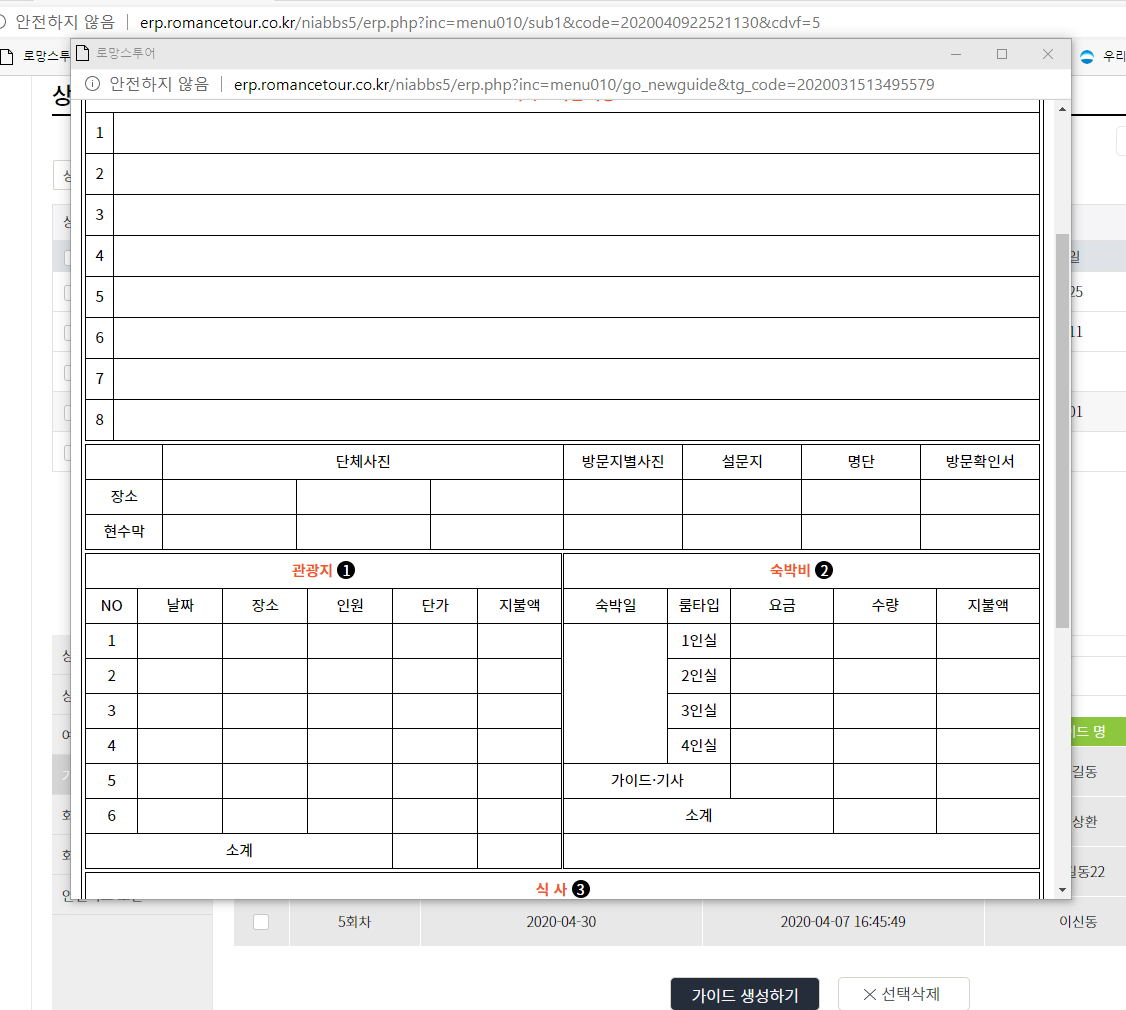The width and height of the screenshot is (1126, 1010).
Task: Click popup scrollbar down arrow
Action: pos(1062,890)
